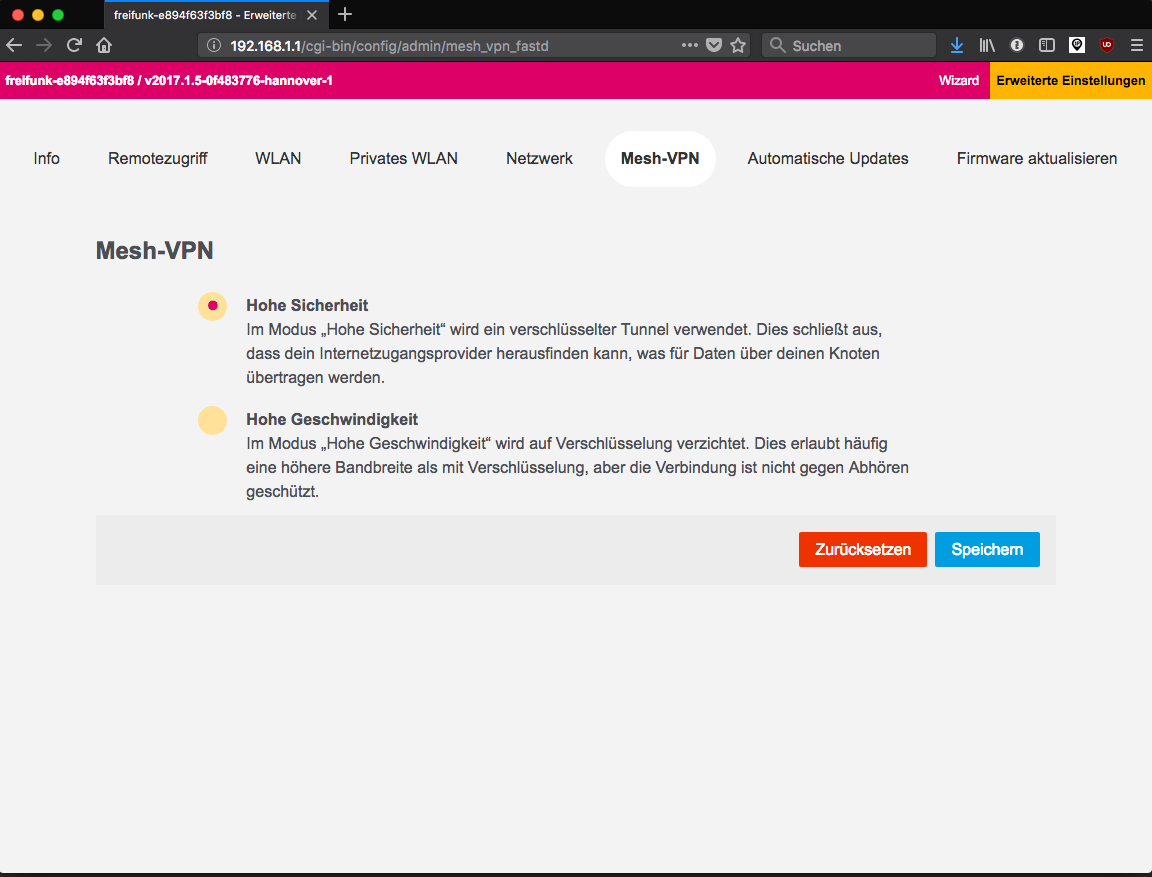Open the uBlock Origin extension
Viewport: 1152px width, 877px height.
(1107, 45)
